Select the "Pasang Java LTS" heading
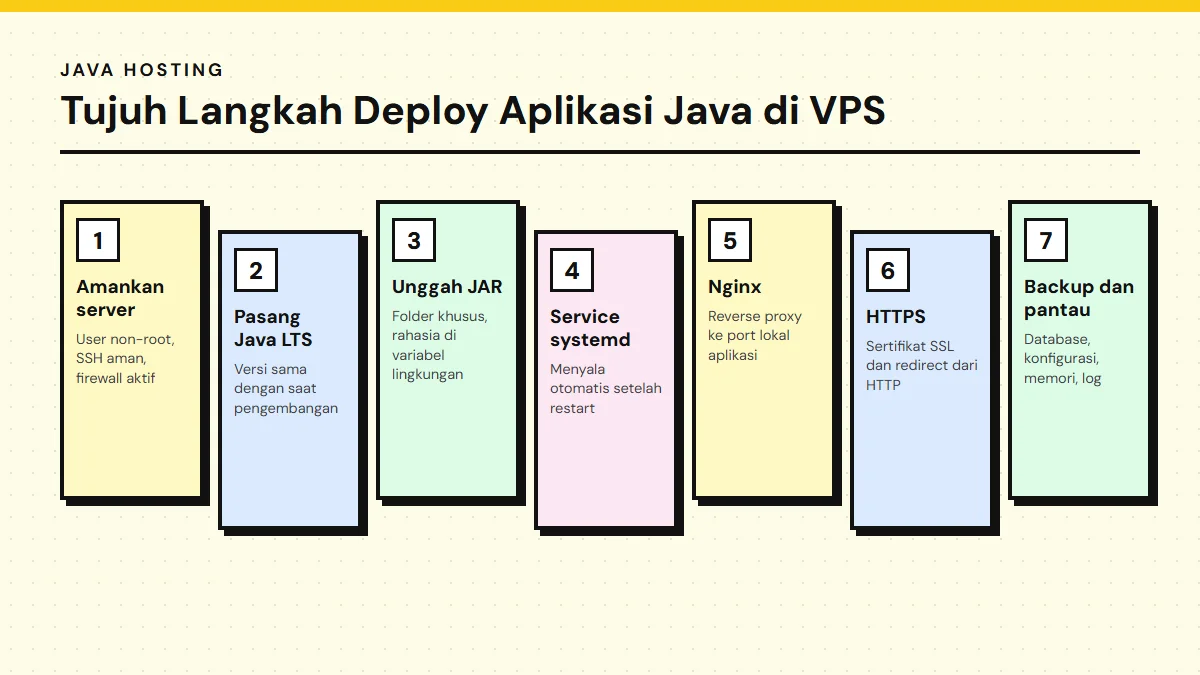 pos(273,328)
